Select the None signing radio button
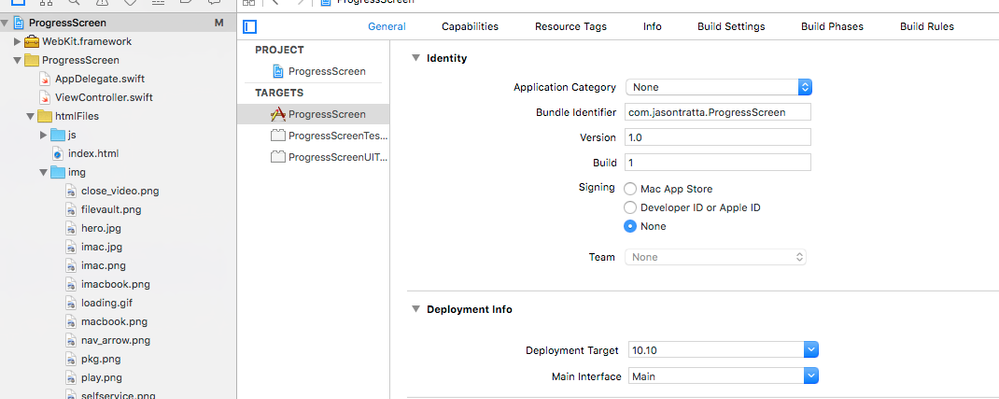Viewport: 999px width, 399px height. coord(630,226)
